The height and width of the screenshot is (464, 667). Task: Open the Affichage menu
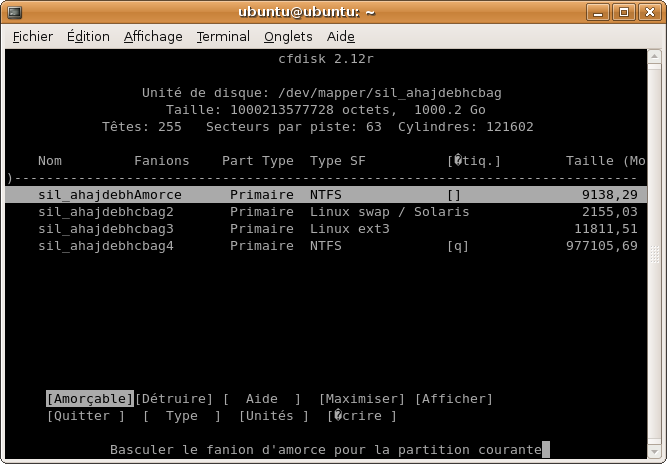[153, 36]
